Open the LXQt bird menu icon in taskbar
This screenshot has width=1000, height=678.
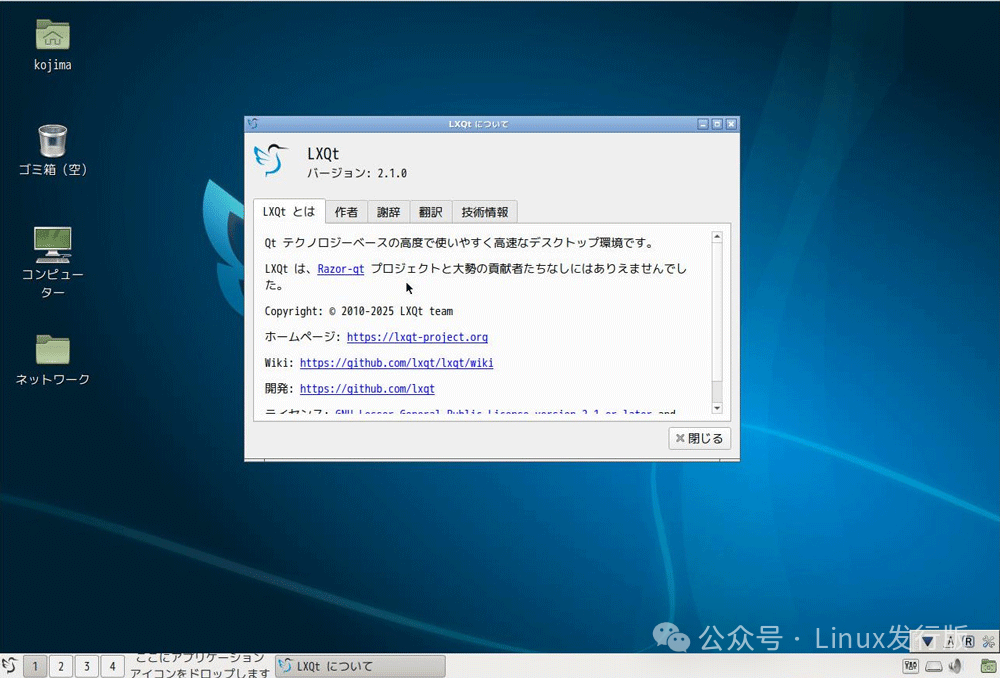click(x=9, y=665)
